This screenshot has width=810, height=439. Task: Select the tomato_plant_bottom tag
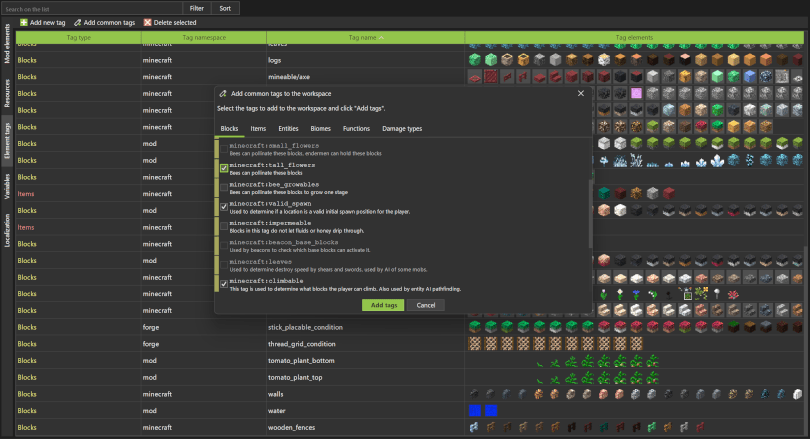tap(301, 360)
